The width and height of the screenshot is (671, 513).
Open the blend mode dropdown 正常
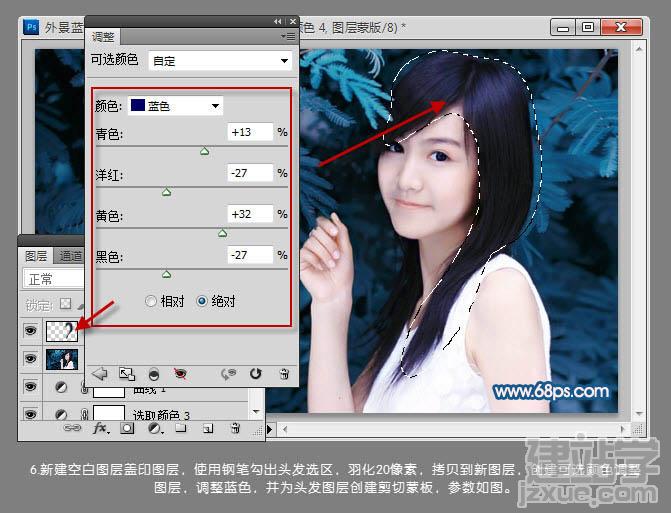point(54,279)
